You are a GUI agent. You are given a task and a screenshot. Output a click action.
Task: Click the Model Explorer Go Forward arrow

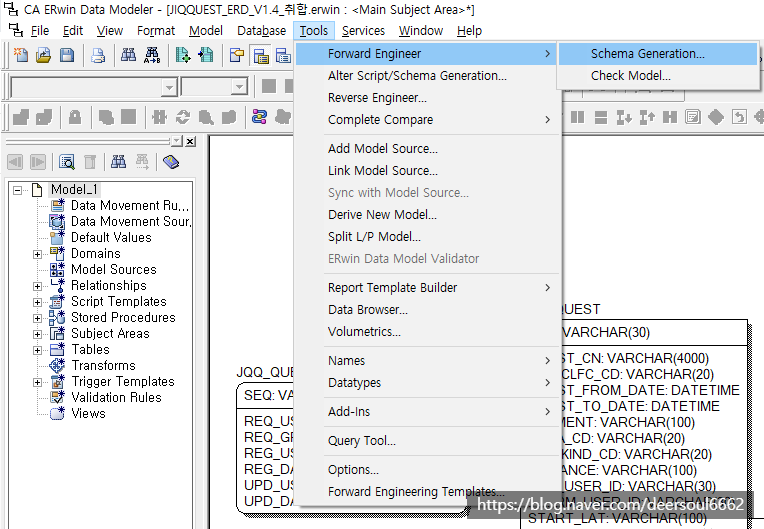(x=38, y=162)
